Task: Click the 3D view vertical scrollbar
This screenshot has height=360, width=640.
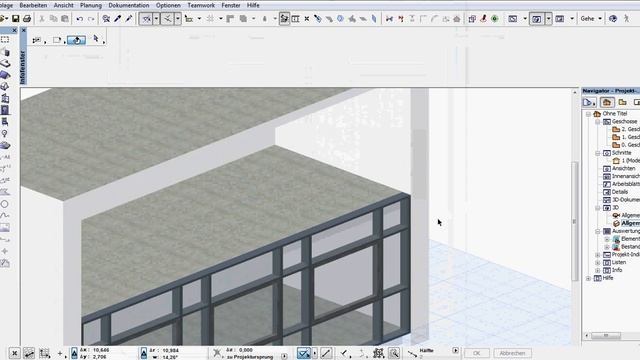Action: click(575, 220)
